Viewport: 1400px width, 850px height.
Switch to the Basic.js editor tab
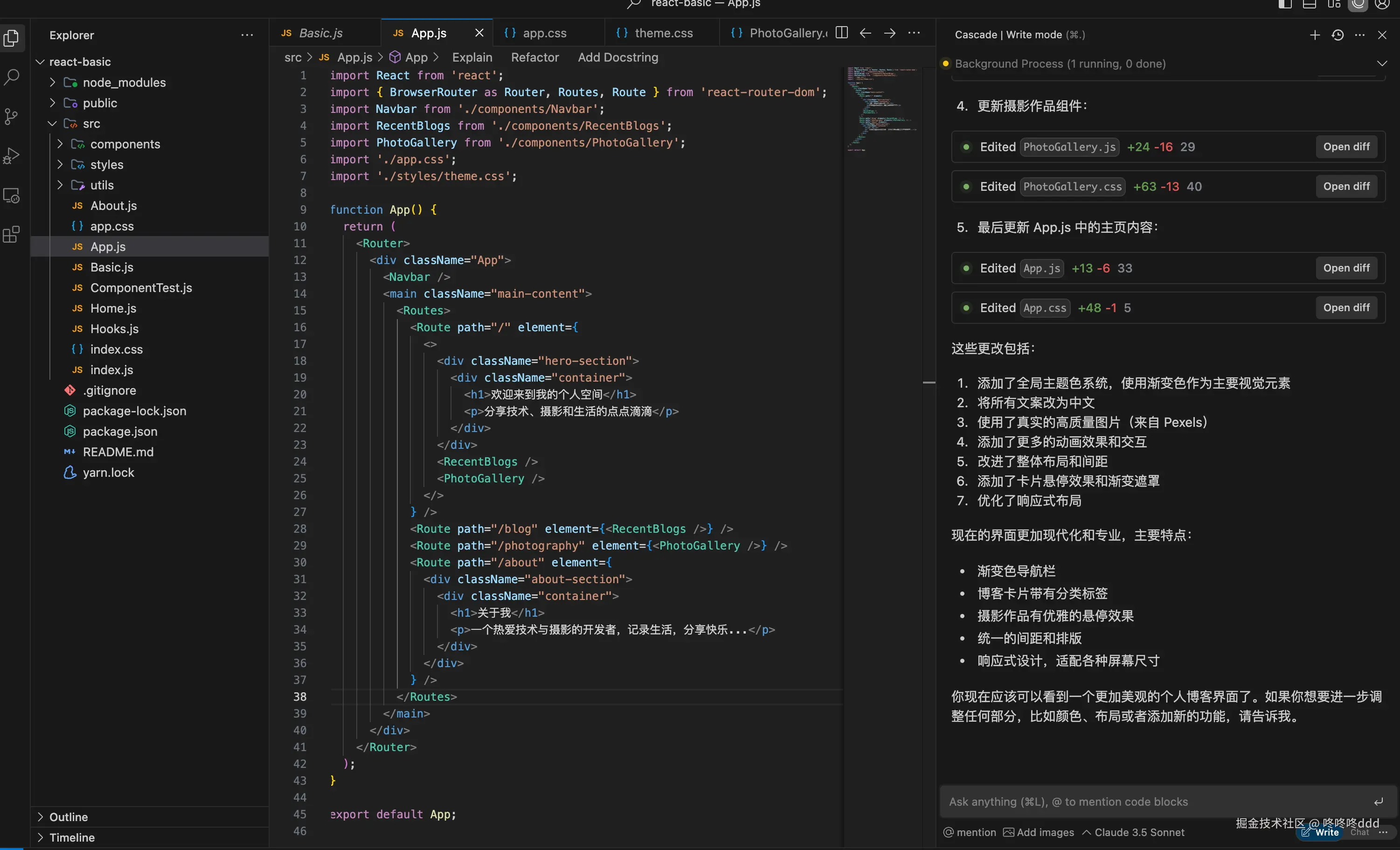coord(320,33)
